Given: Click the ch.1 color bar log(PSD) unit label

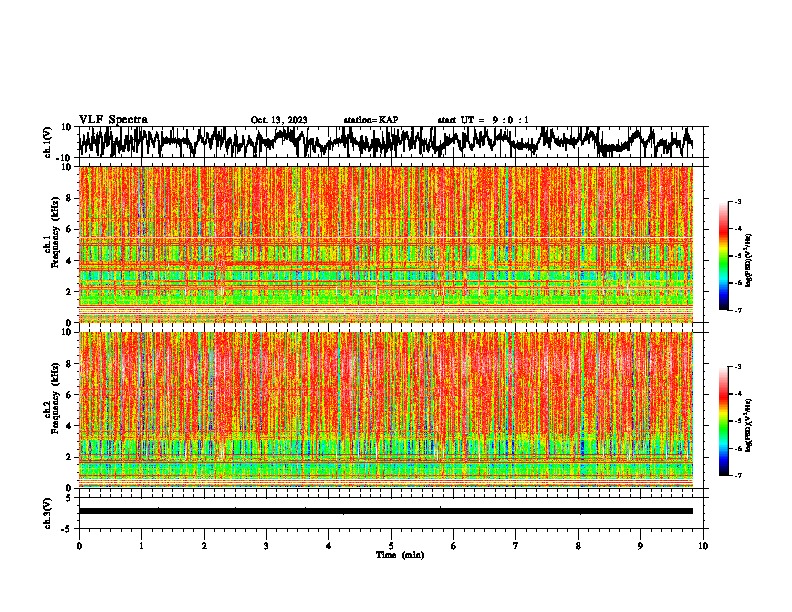Looking at the screenshot, I should (x=748, y=260).
